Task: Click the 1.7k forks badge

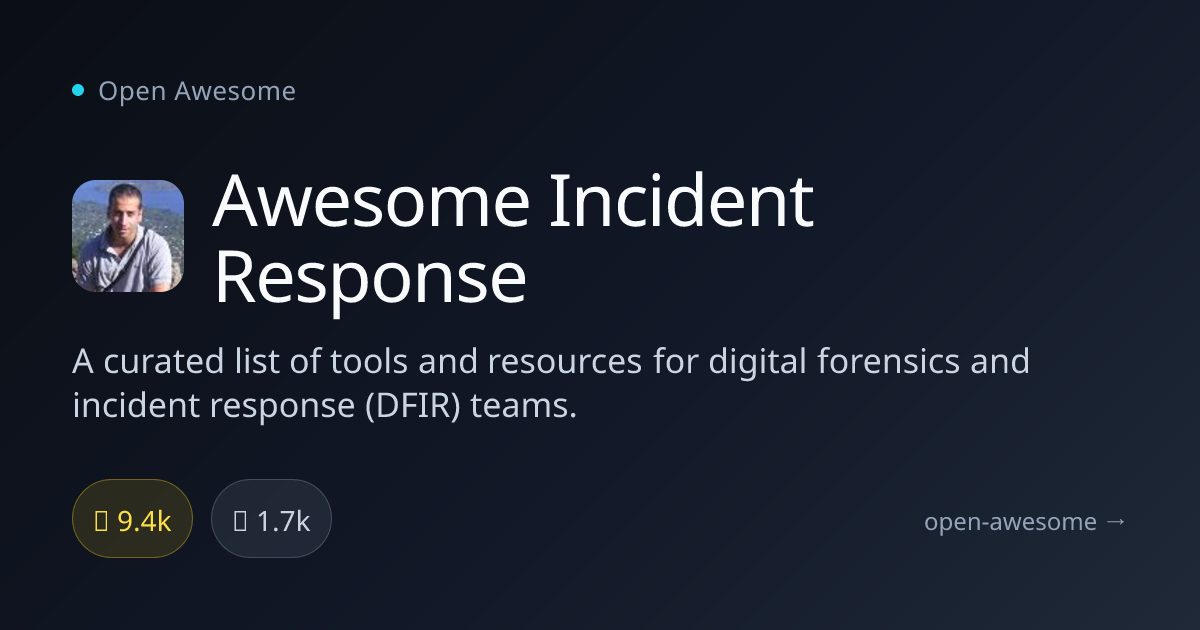Action: point(271,518)
